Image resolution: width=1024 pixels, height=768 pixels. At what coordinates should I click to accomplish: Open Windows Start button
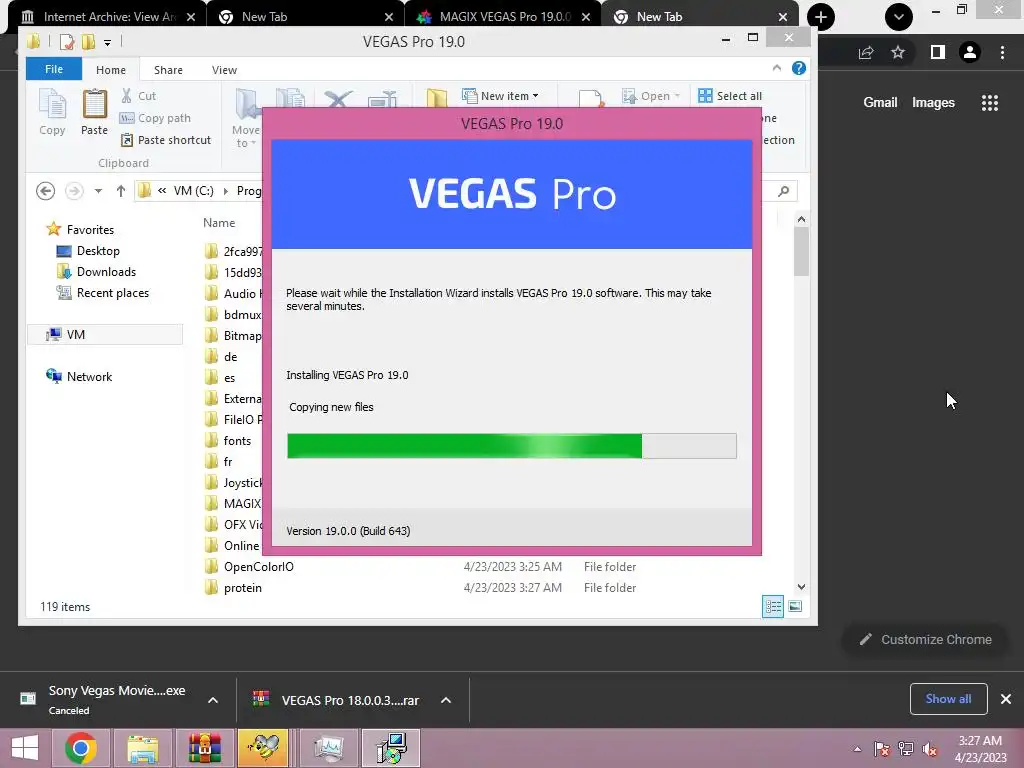click(25, 748)
